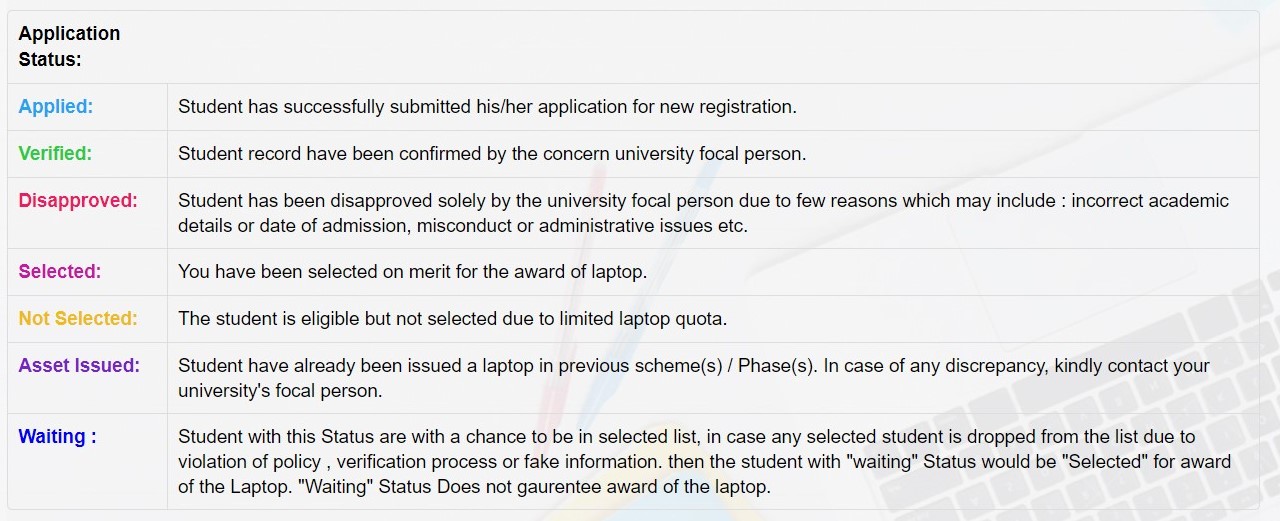Select the magenta "Selected:" status label

click(60, 272)
